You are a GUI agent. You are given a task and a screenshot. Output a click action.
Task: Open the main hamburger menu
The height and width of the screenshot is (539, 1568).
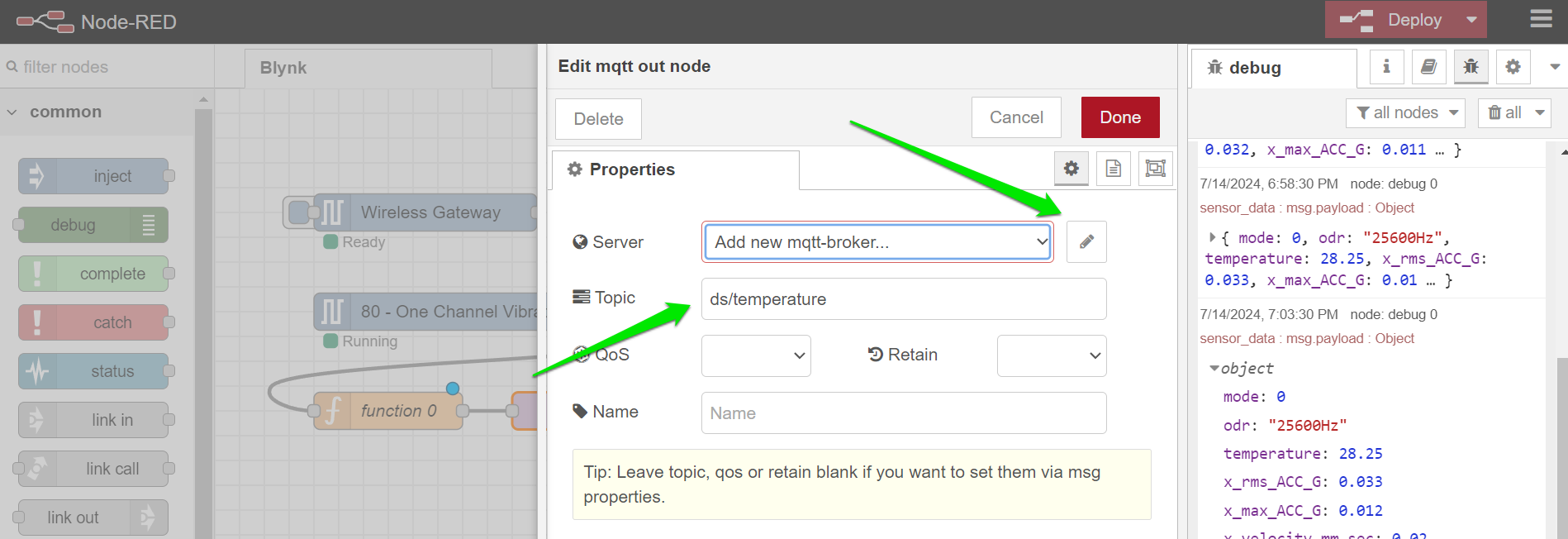(1541, 19)
